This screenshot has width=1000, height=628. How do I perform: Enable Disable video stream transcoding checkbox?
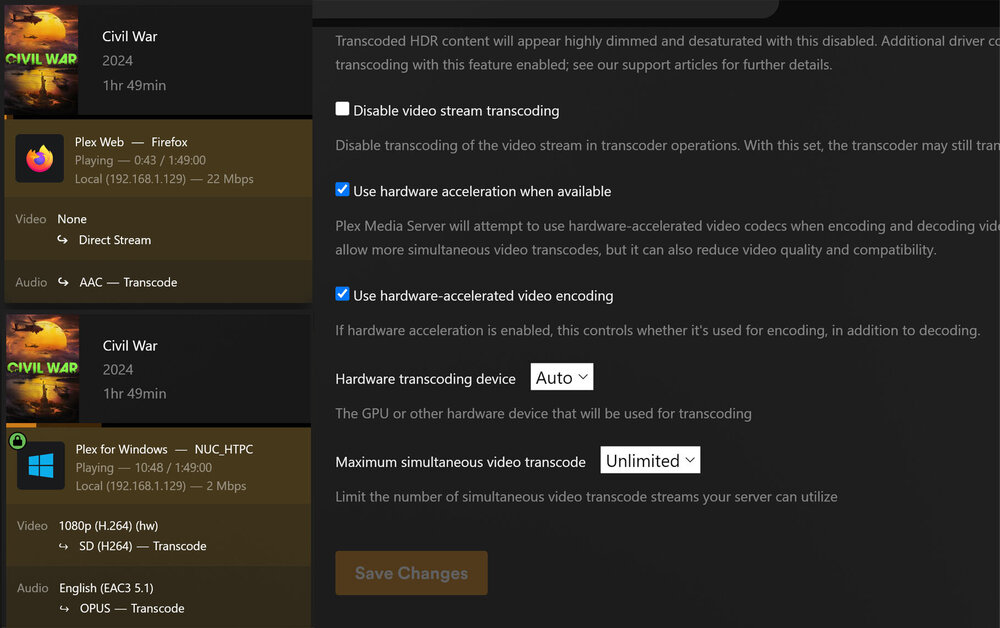[x=342, y=109]
